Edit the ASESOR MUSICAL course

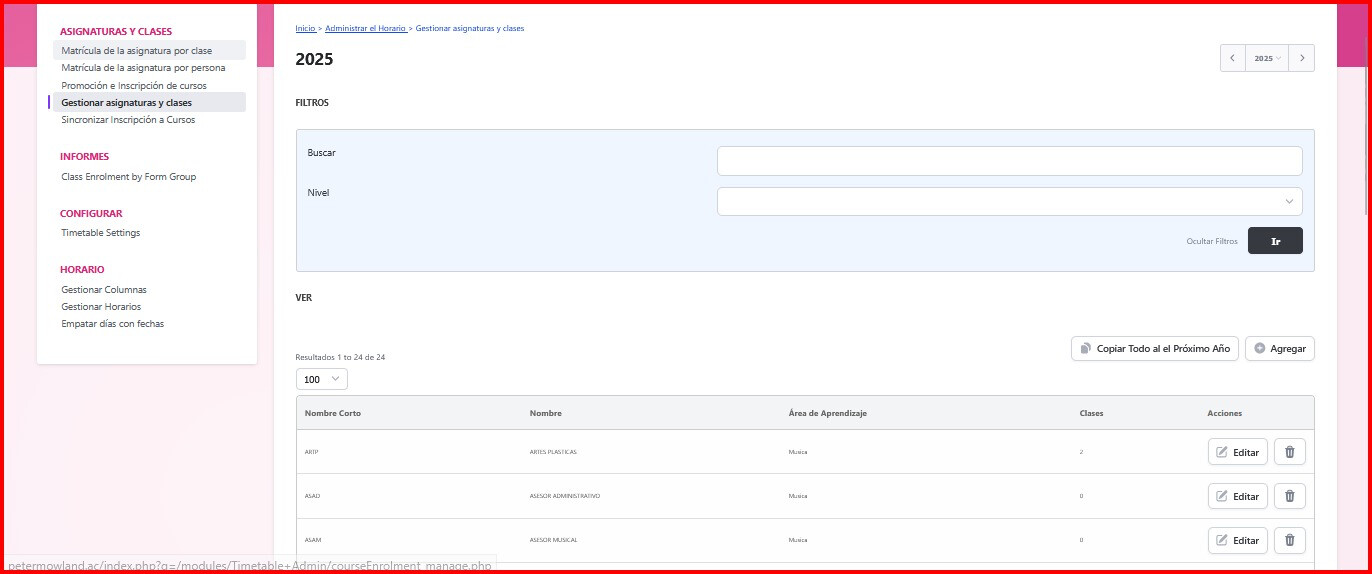click(1237, 540)
